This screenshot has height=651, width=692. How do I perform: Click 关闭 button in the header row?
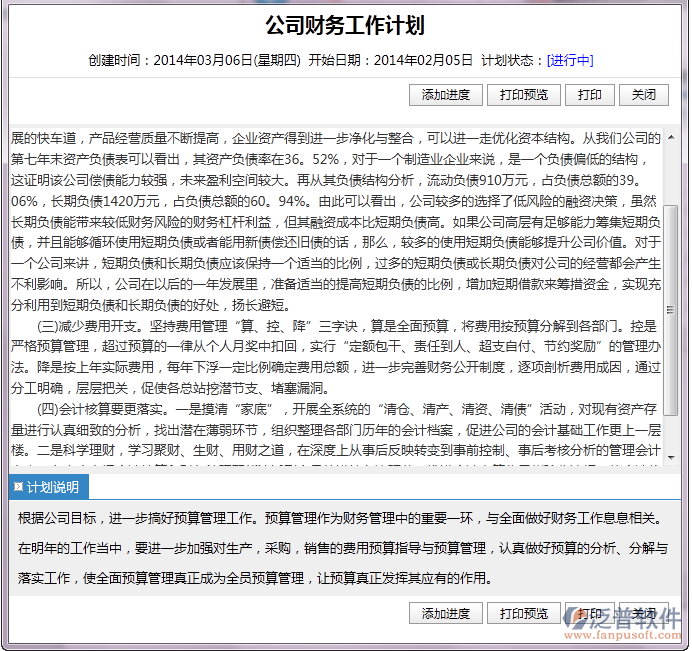click(x=643, y=95)
